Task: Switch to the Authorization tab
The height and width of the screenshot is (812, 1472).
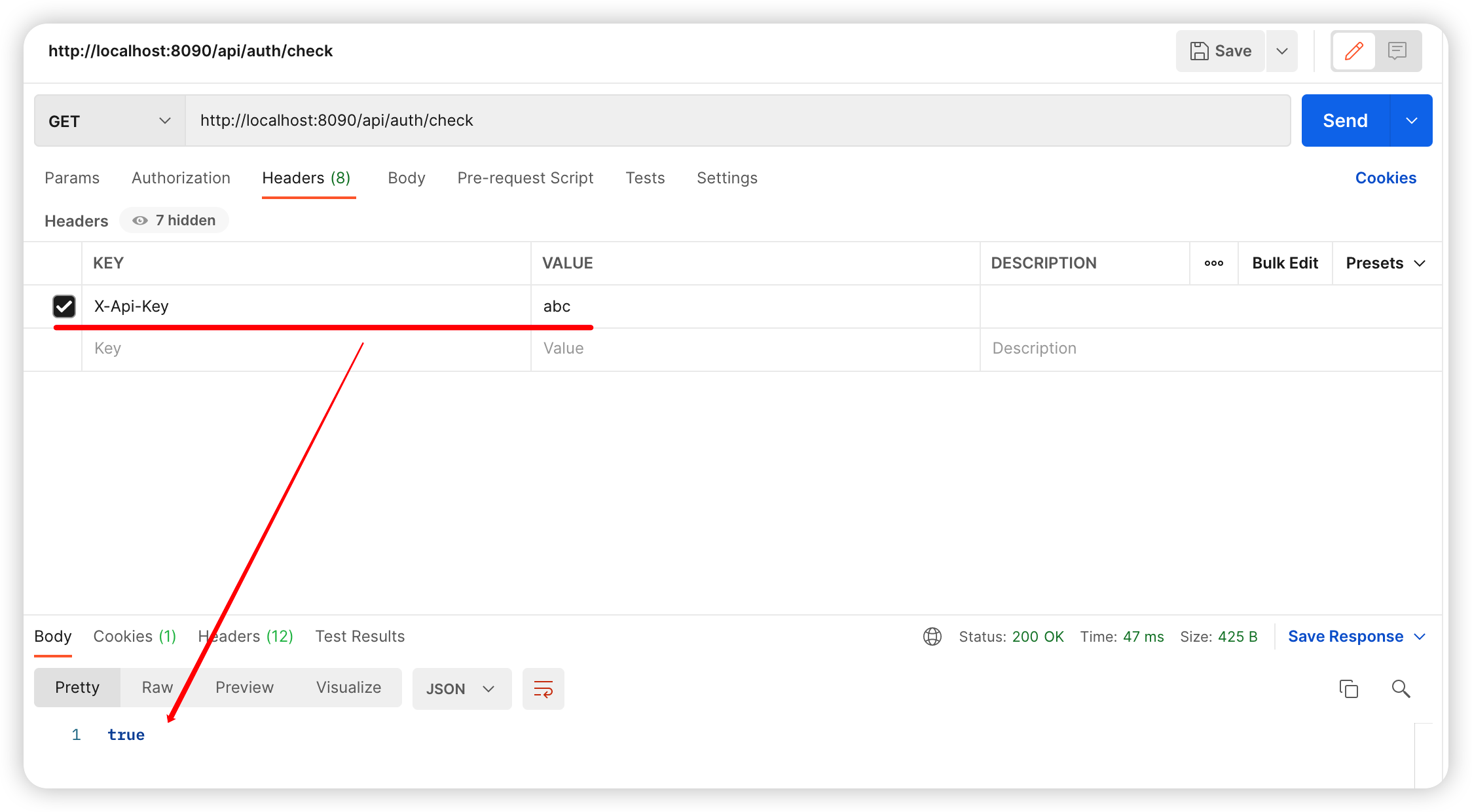Action: pyautogui.click(x=181, y=178)
